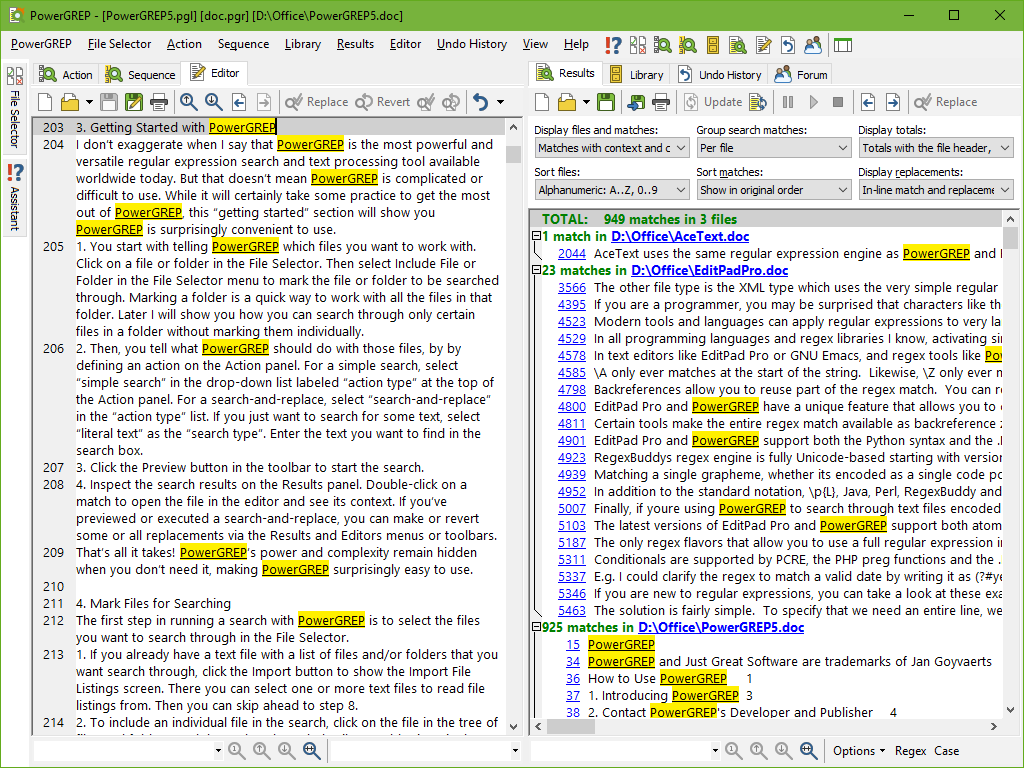Click the Library cabinet icon in the main toolbar
This screenshot has height=768, width=1024.
(x=712, y=45)
